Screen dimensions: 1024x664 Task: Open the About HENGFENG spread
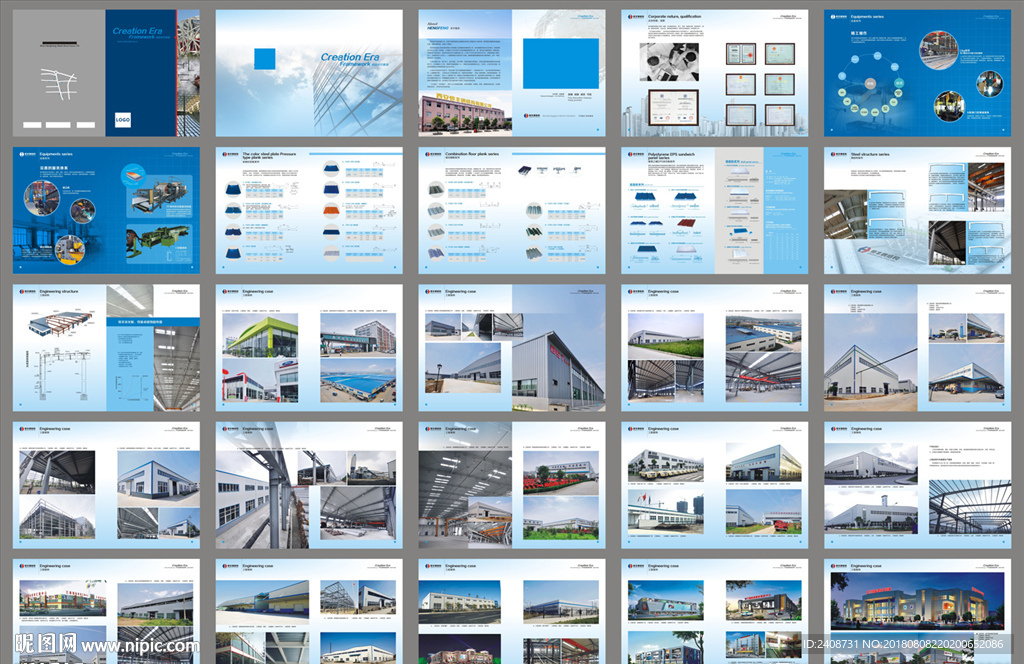[512, 73]
